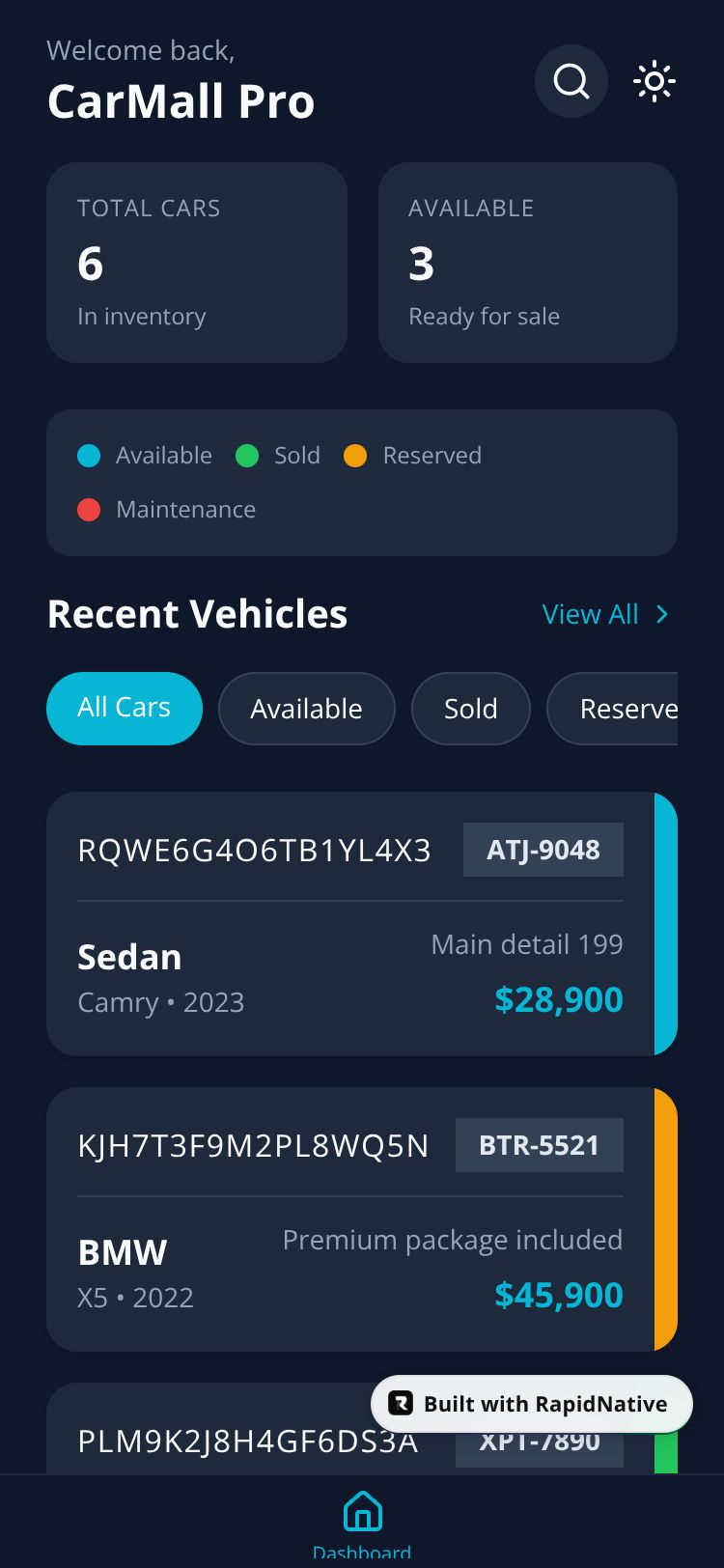Open the search magnifier icon

(571, 81)
